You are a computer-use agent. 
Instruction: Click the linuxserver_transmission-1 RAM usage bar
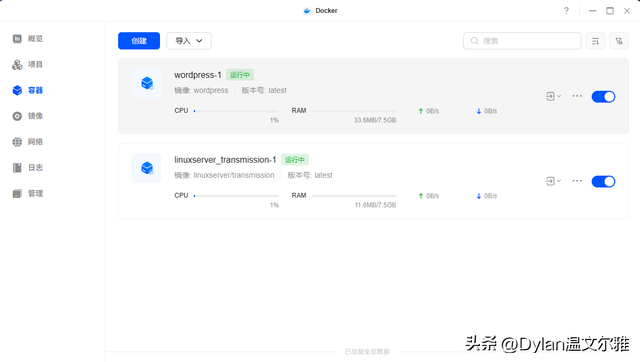pos(354,196)
